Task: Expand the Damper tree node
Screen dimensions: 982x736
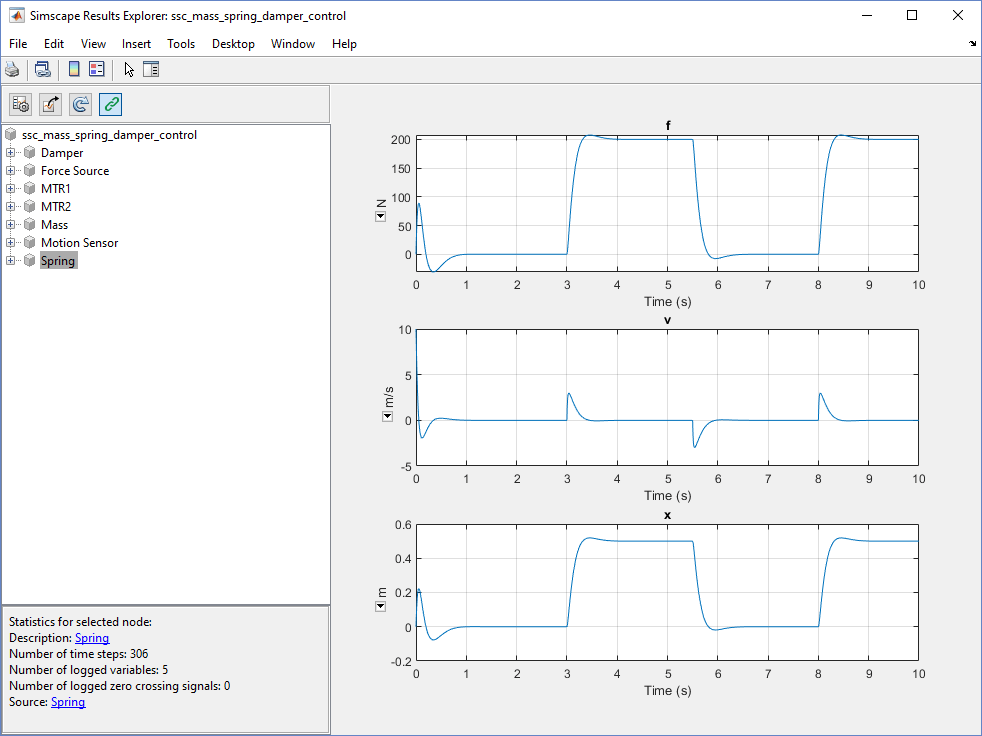Action: (x=11, y=153)
